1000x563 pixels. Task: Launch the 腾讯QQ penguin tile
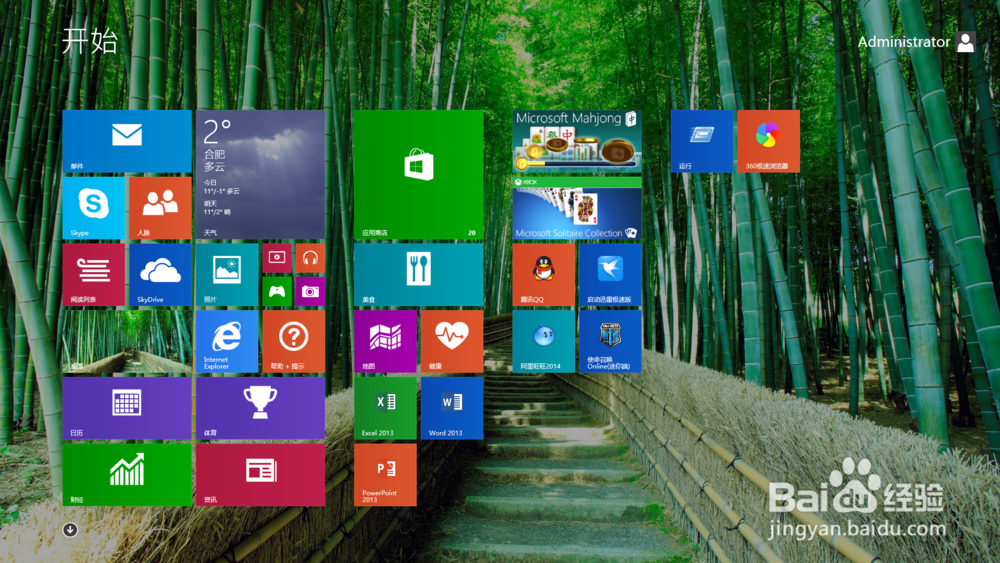tap(543, 275)
